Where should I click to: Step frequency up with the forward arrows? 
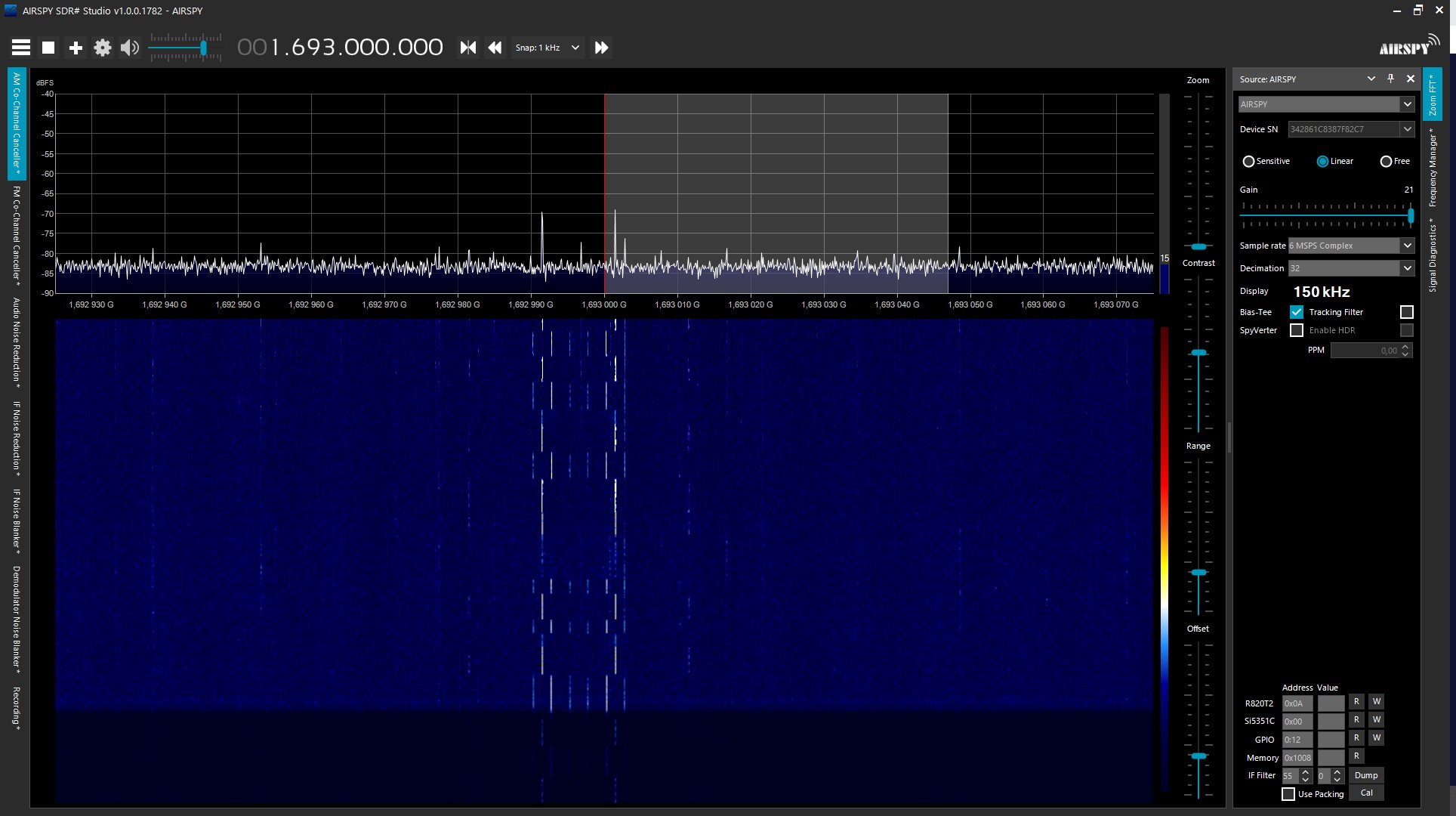click(x=602, y=48)
